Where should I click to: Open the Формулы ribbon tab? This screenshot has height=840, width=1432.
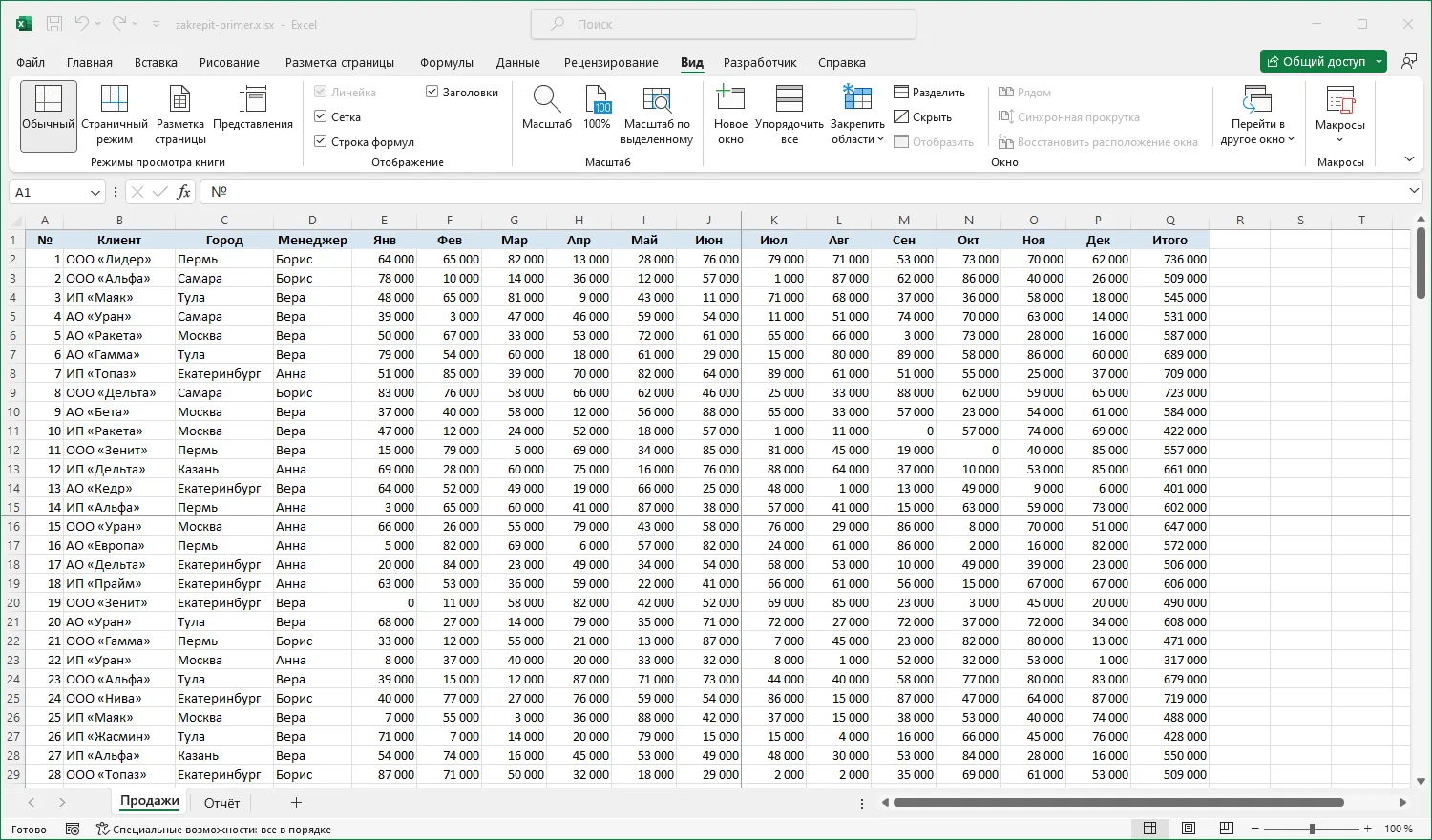pyautogui.click(x=447, y=63)
